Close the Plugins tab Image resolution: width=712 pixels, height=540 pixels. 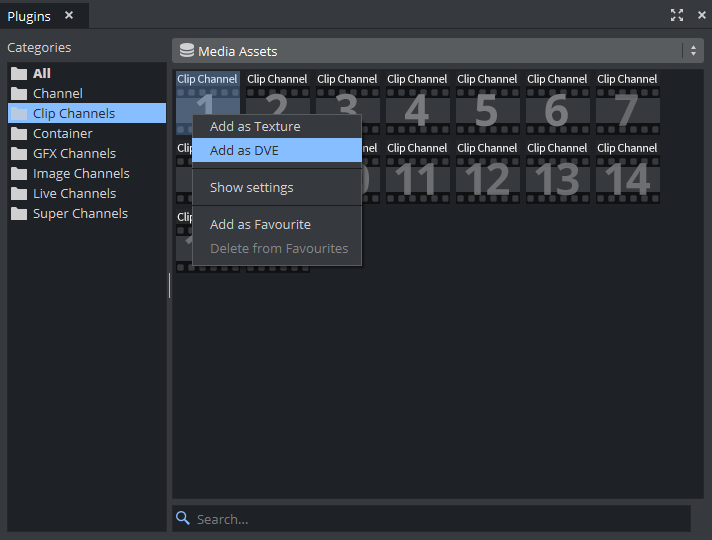[69, 15]
